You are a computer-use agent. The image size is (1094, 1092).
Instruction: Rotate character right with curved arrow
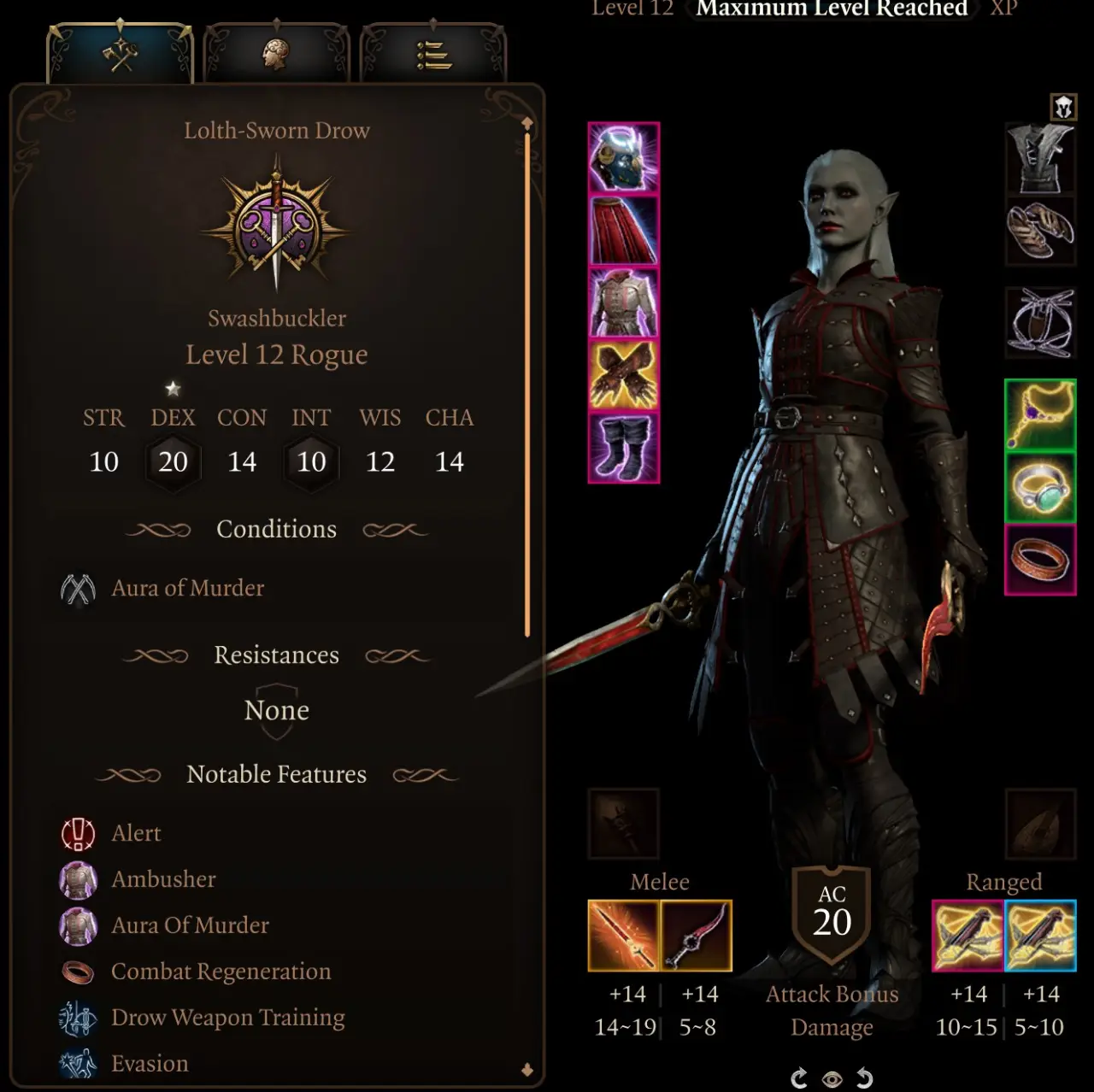(864, 1078)
